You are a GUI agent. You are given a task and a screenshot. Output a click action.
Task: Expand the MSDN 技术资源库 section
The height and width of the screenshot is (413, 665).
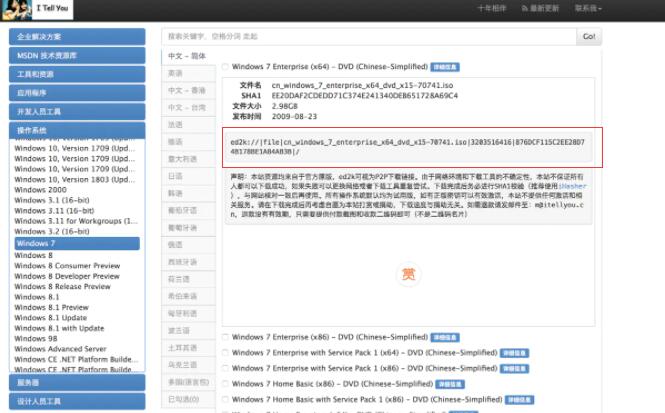click(76, 55)
